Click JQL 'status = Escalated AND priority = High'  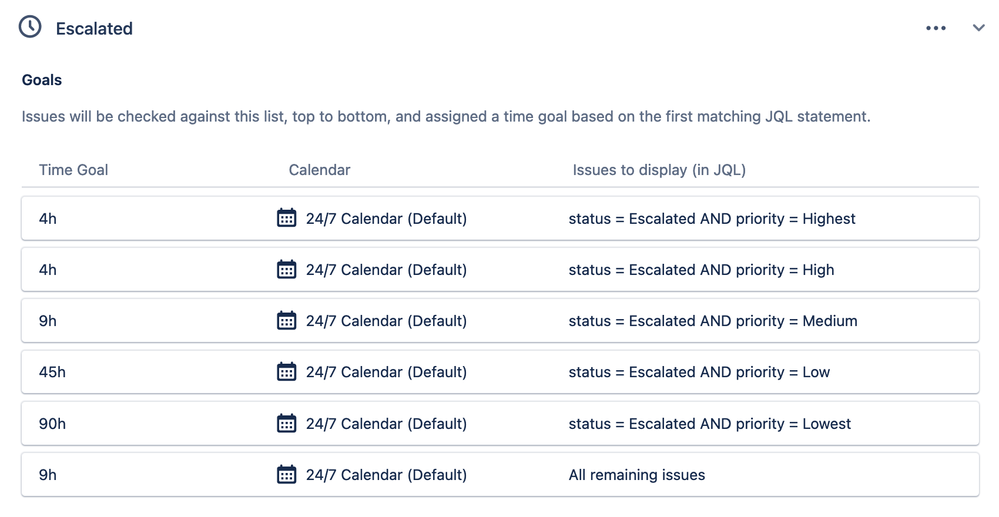(701, 270)
